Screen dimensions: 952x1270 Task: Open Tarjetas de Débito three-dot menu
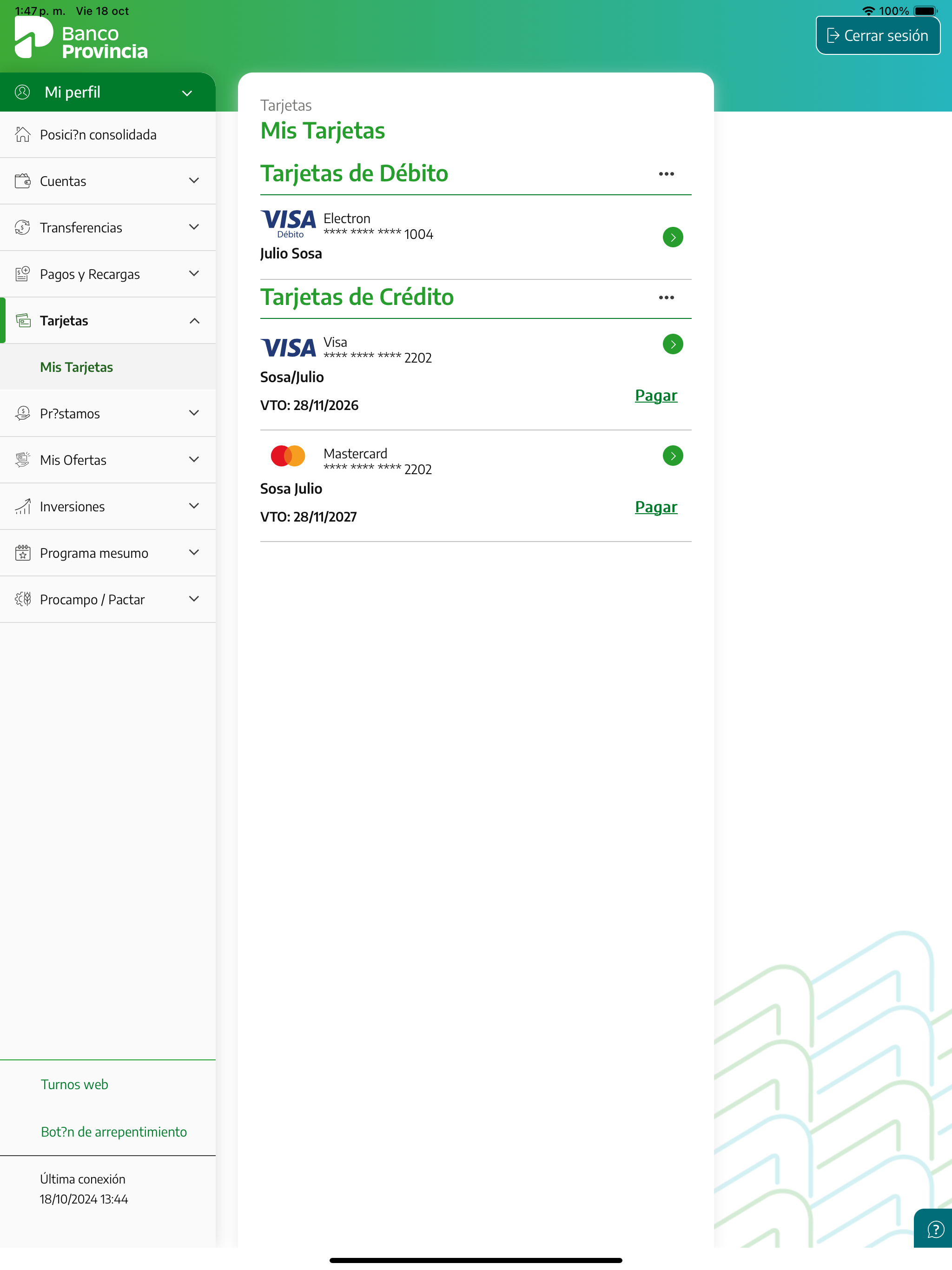(666, 174)
